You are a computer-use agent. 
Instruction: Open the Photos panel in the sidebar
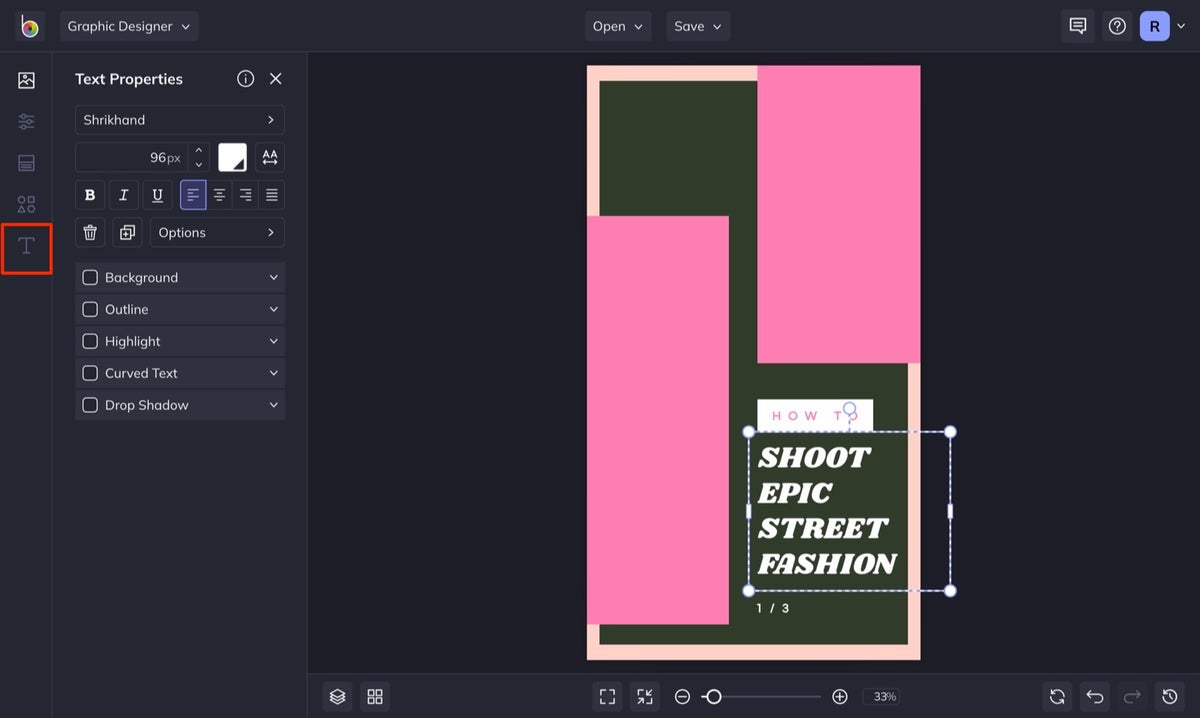click(26, 79)
